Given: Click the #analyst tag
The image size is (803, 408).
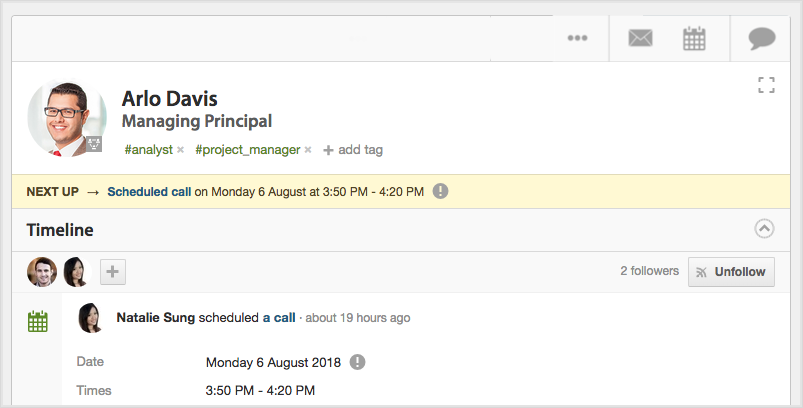Looking at the screenshot, I should tap(149, 150).
